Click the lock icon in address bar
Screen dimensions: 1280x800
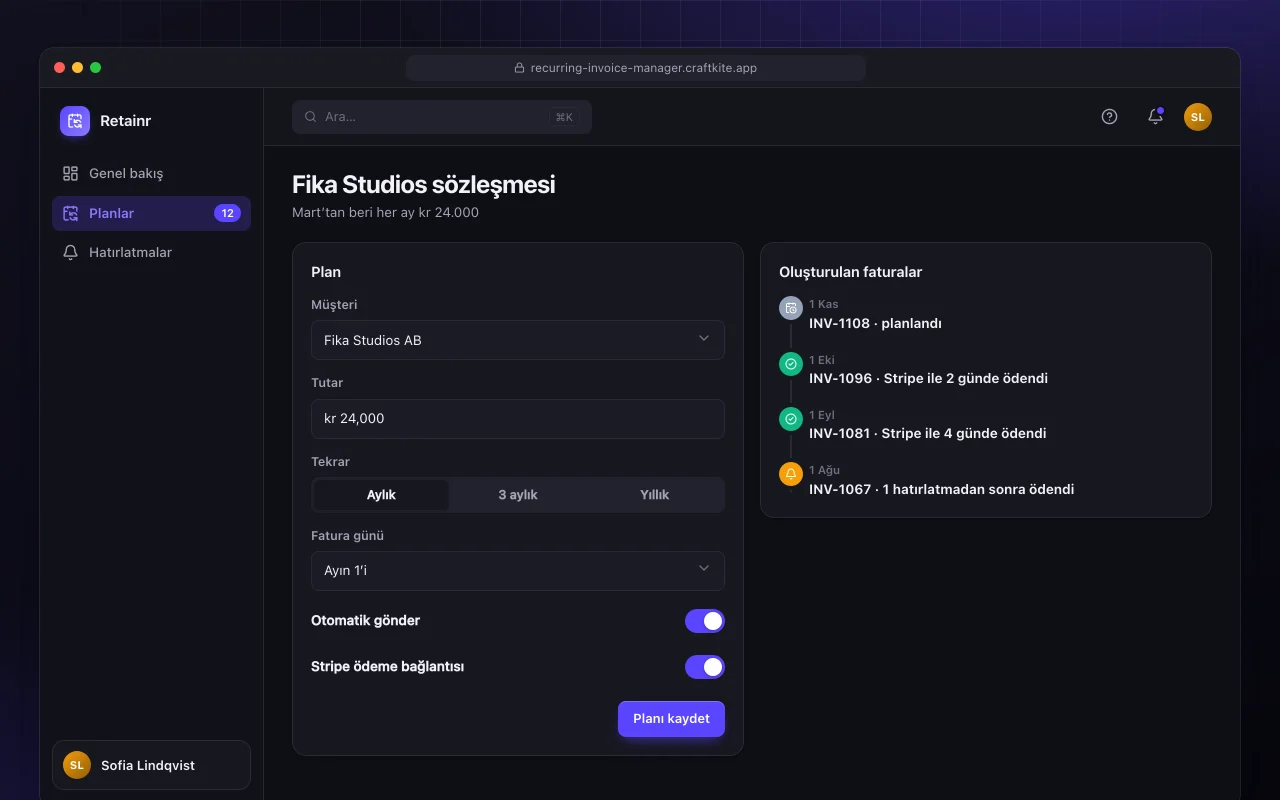(519, 68)
